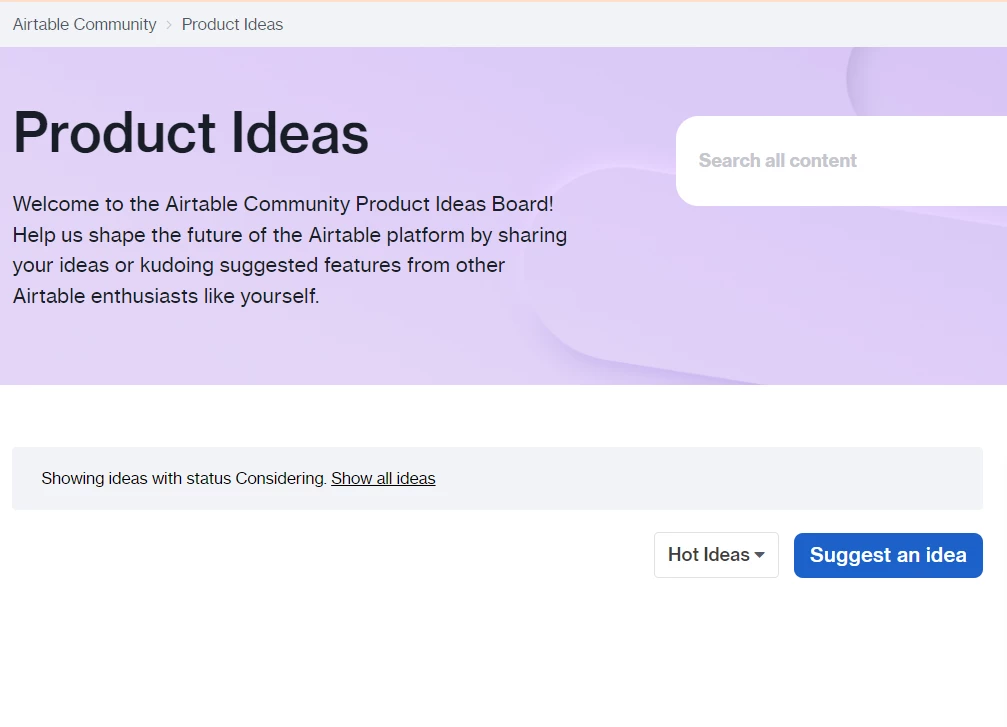Click the welcome description paragraph
The height and width of the screenshot is (727, 1007).
pos(290,250)
